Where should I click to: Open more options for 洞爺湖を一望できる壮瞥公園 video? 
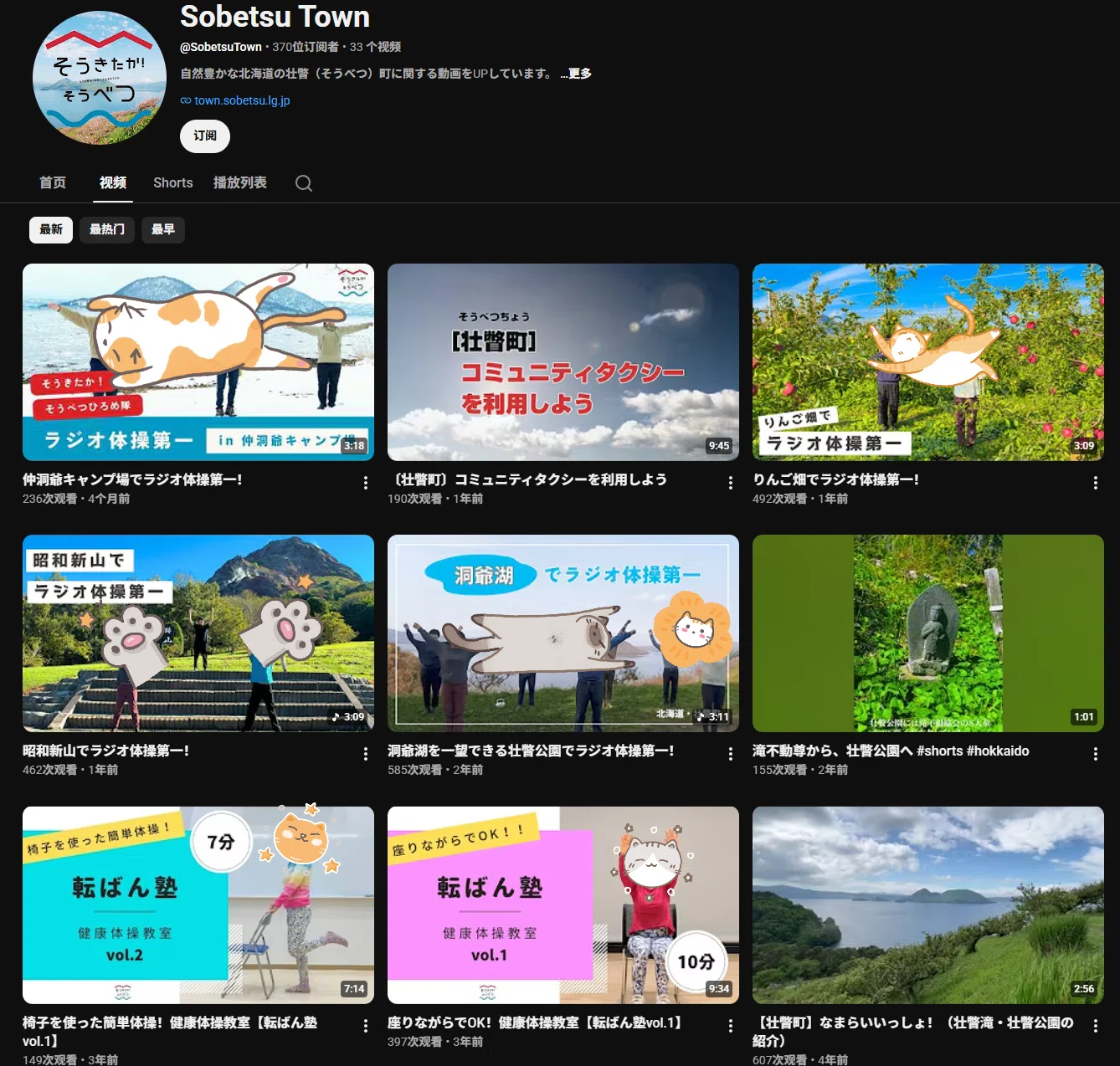(731, 754)
